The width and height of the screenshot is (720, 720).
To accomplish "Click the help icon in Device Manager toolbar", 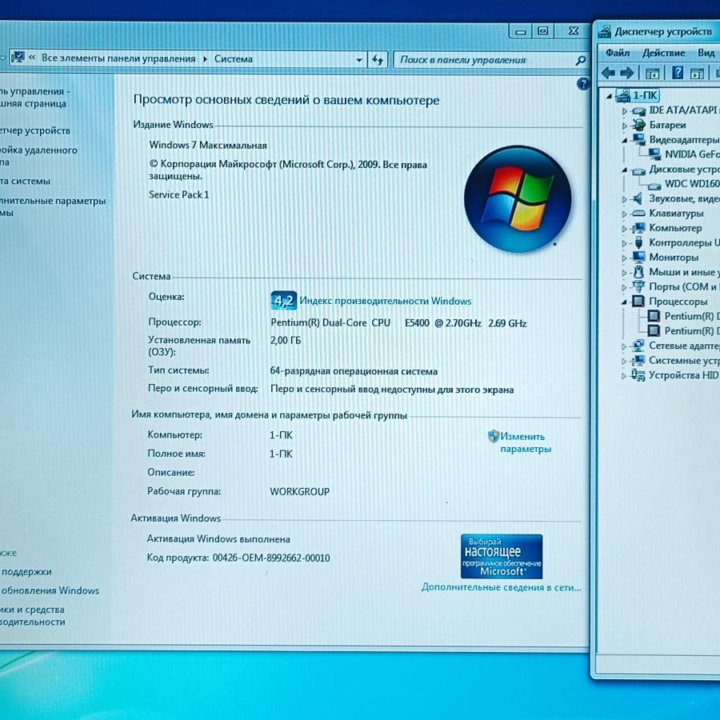I will pos(677,73).
